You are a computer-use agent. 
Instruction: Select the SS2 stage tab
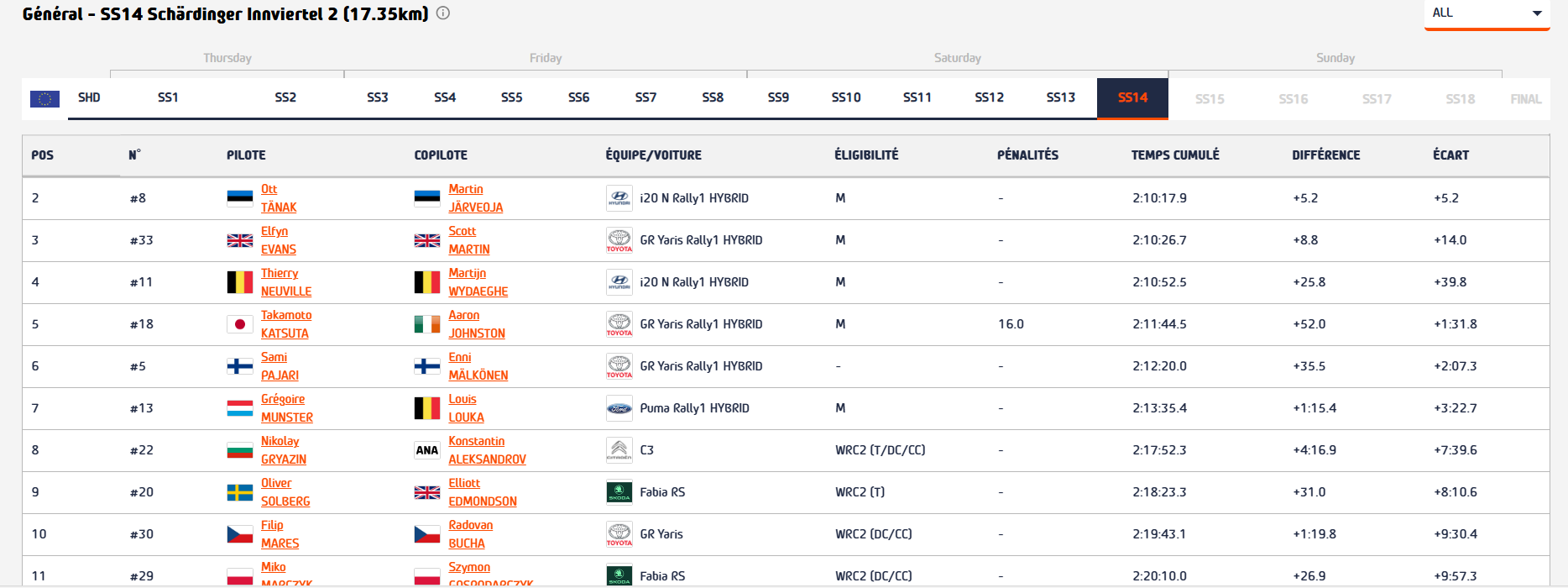pyautogui.click(x=285, y=97)
